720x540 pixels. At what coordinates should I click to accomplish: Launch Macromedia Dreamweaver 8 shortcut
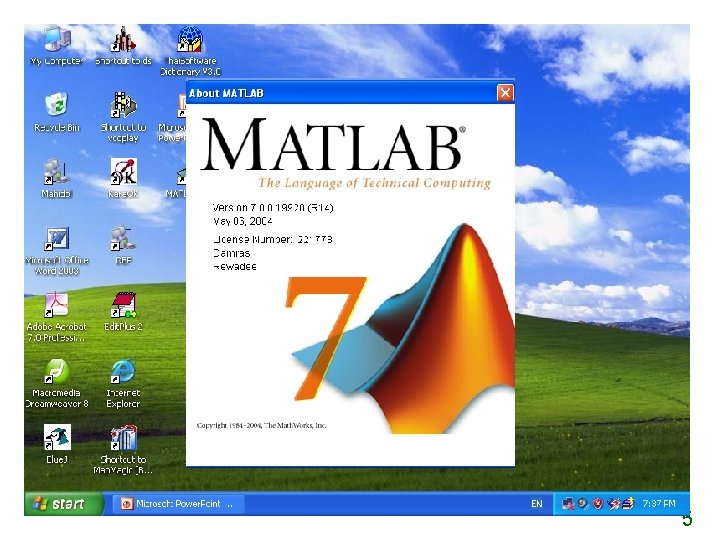(x=56, y=383)
